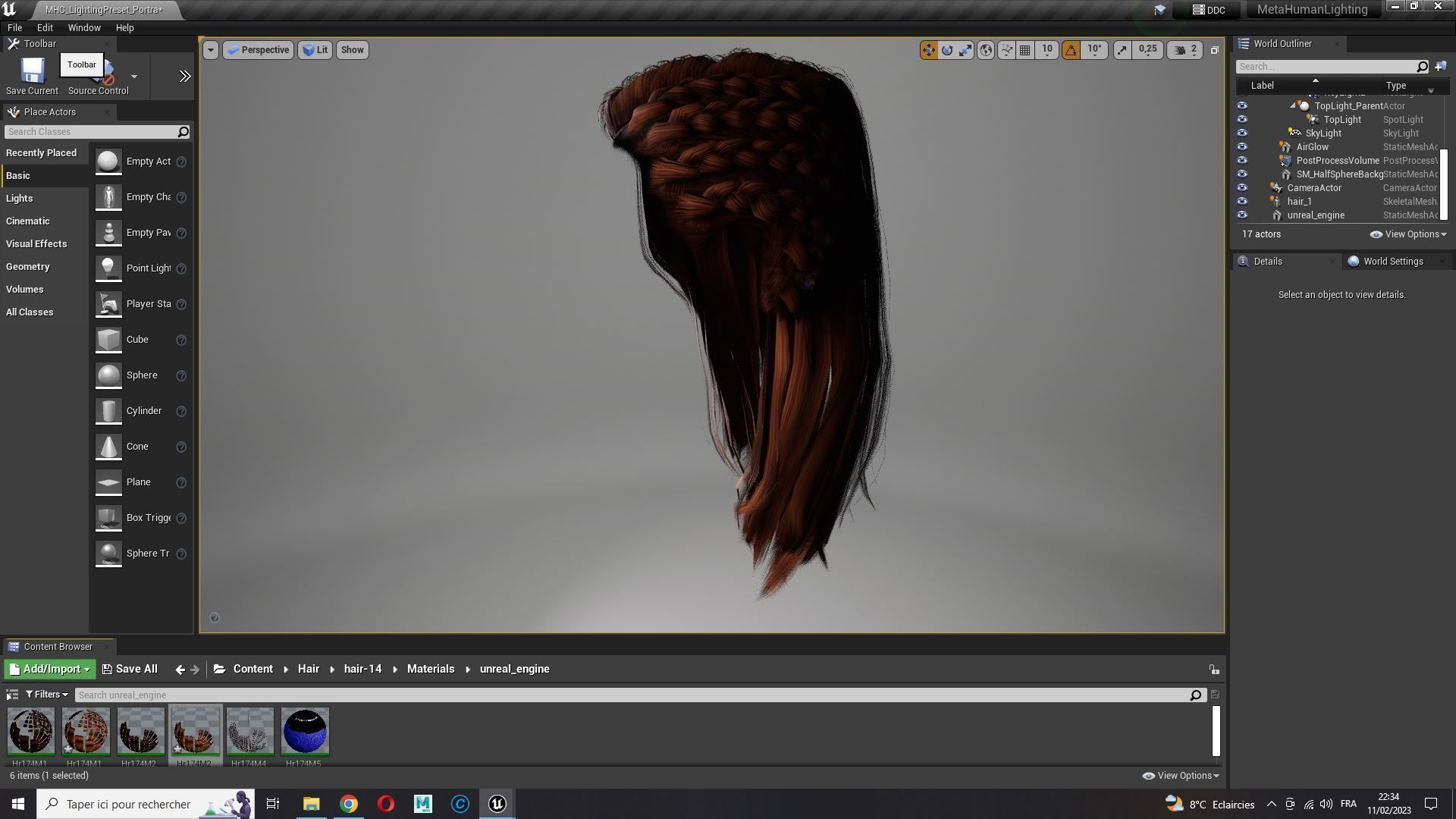Open Source Control toolbar button
This screenshot has height=819, width=1456.
99,77
